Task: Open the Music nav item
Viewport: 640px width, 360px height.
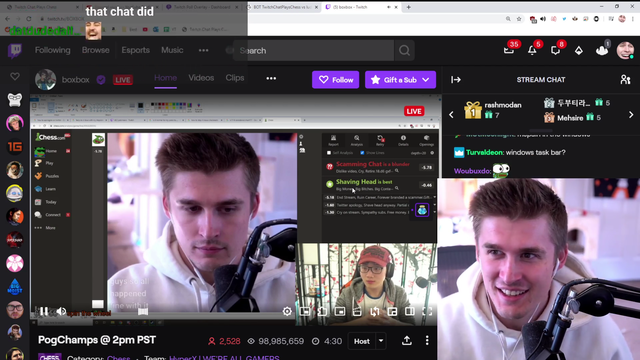Action: pyautogui.click(x=172, y=50)
